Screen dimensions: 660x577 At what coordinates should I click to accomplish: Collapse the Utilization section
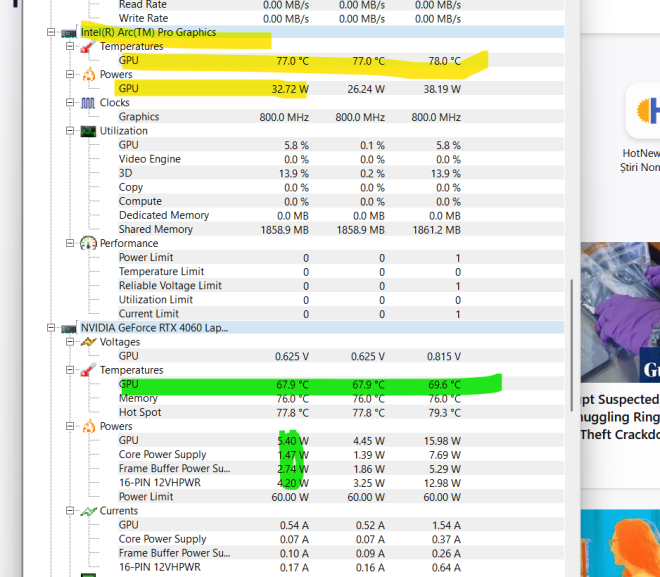pyautogui.click(x=69, y=131)
